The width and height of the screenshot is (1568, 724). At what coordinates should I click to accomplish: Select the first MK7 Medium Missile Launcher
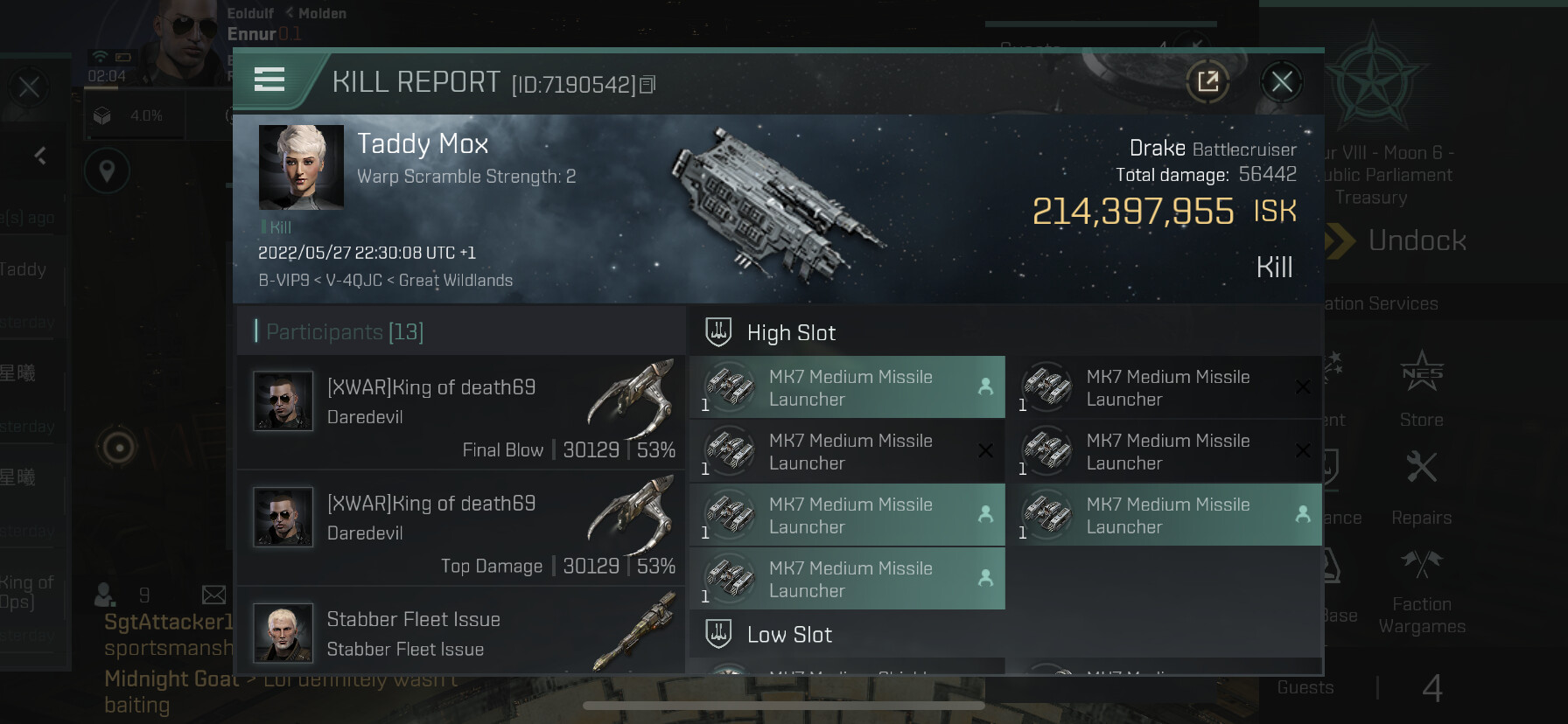pyautogui.click(x=847, y=387)
